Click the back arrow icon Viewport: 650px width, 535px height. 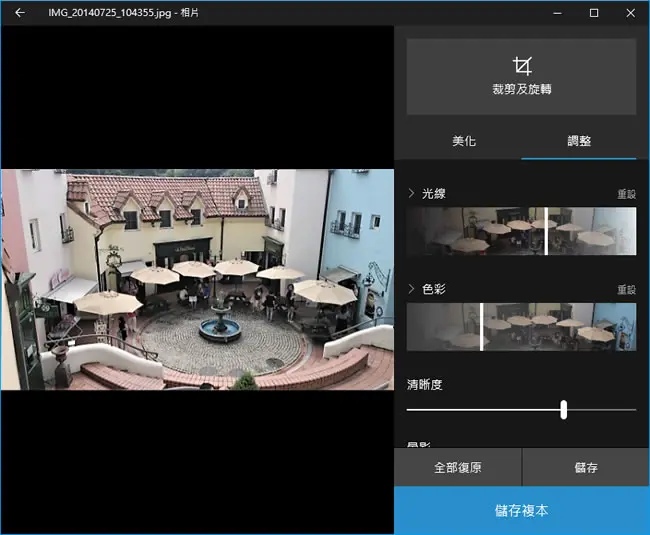pos(20,13)
